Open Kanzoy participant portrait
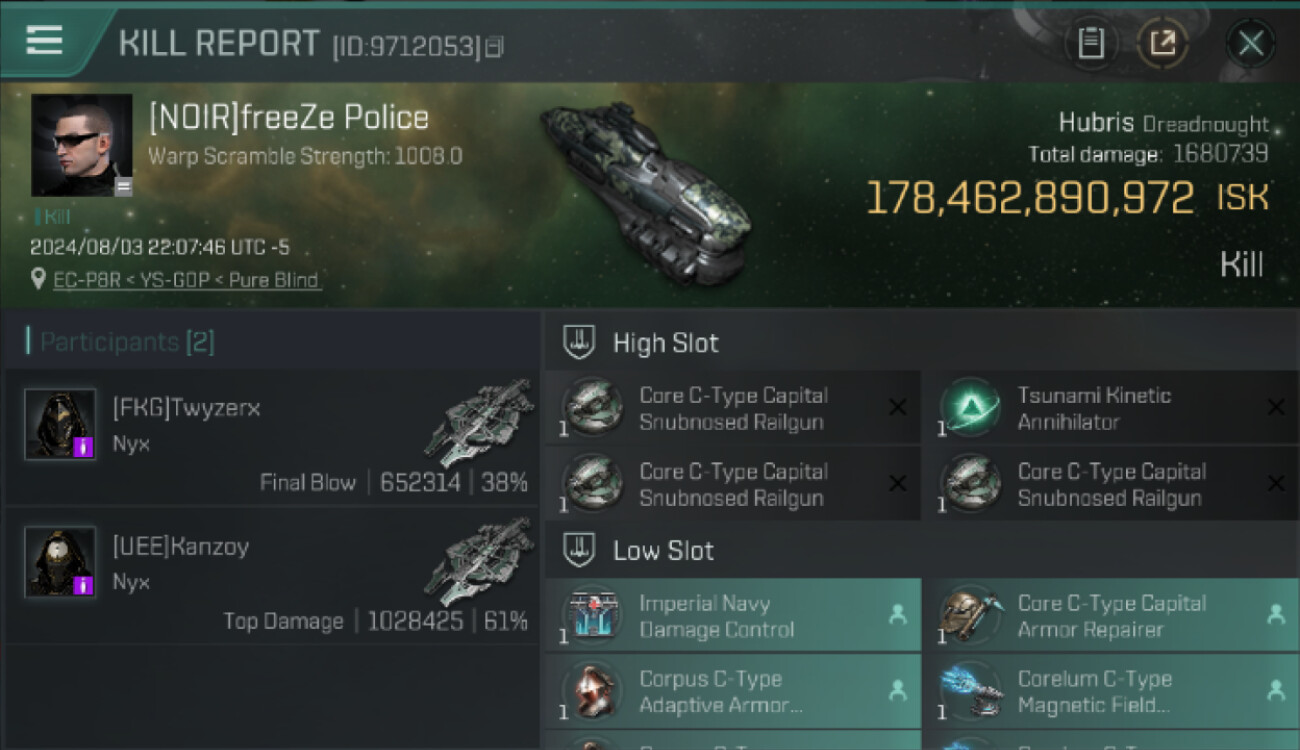 tap(60, 562)
